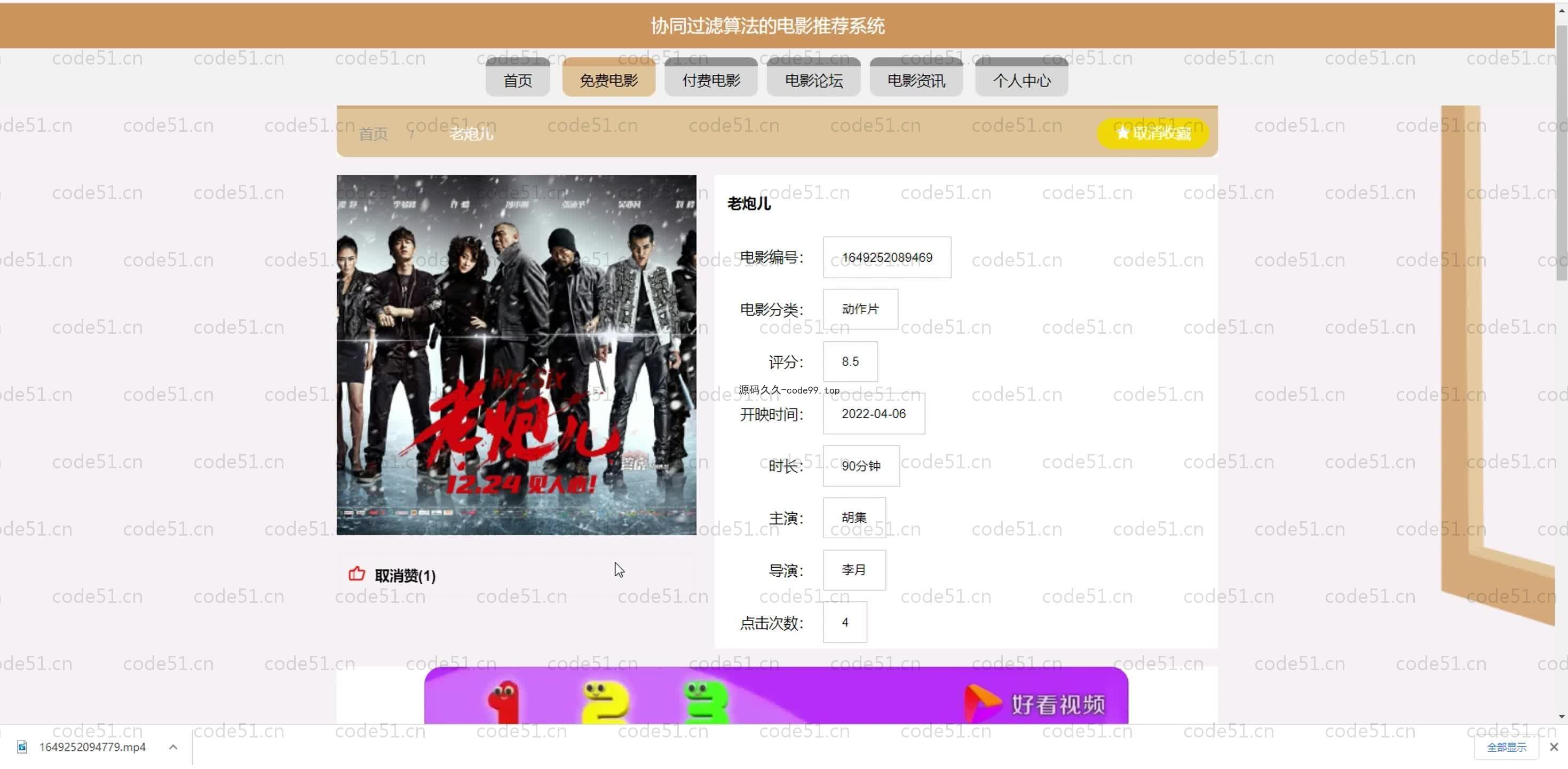
Task: Click the thumbs-up like icon
Action: pyautogui.click(x=357, y=574)
